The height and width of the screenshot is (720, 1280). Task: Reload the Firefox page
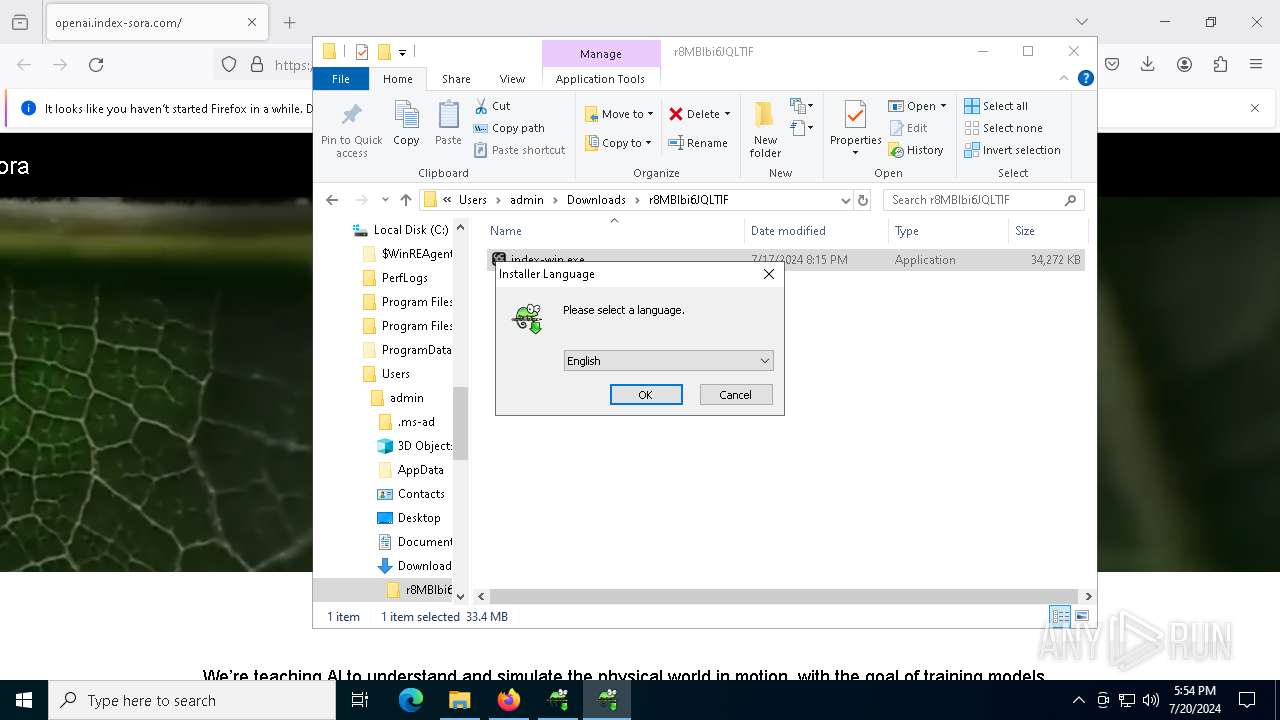click(96, 65)
